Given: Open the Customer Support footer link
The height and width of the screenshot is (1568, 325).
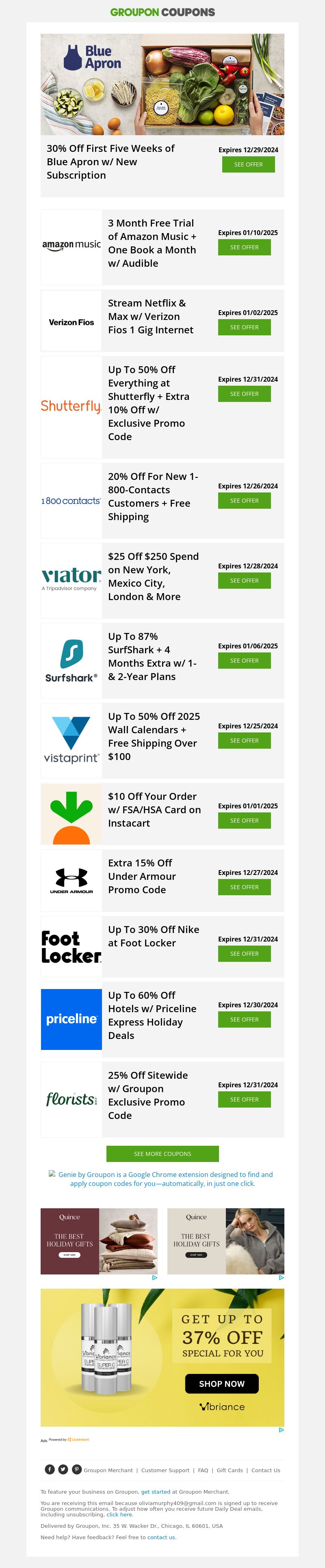Looking at the screenshot, I should pyautogui.click(x=165, y=1470).
